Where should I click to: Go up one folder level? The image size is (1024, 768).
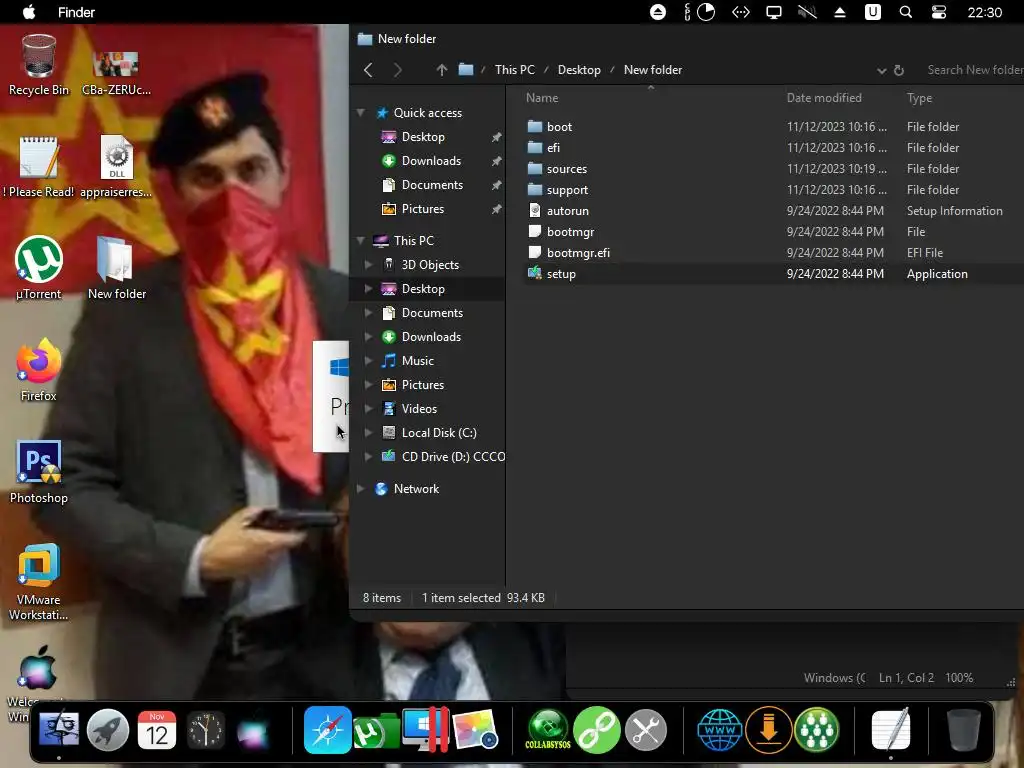(x=442, y=70)
